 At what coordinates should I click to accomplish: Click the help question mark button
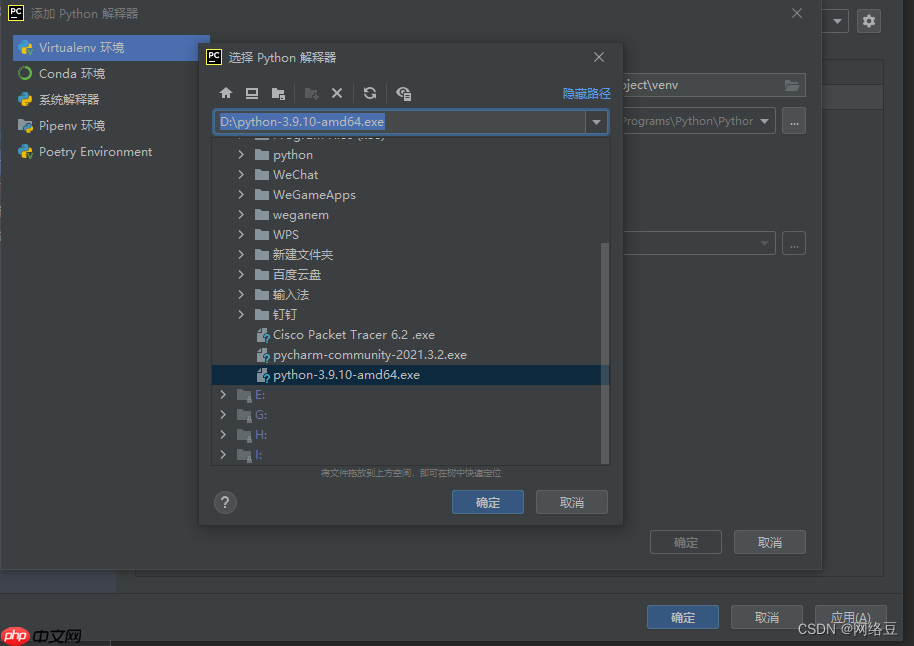[225, 503]
